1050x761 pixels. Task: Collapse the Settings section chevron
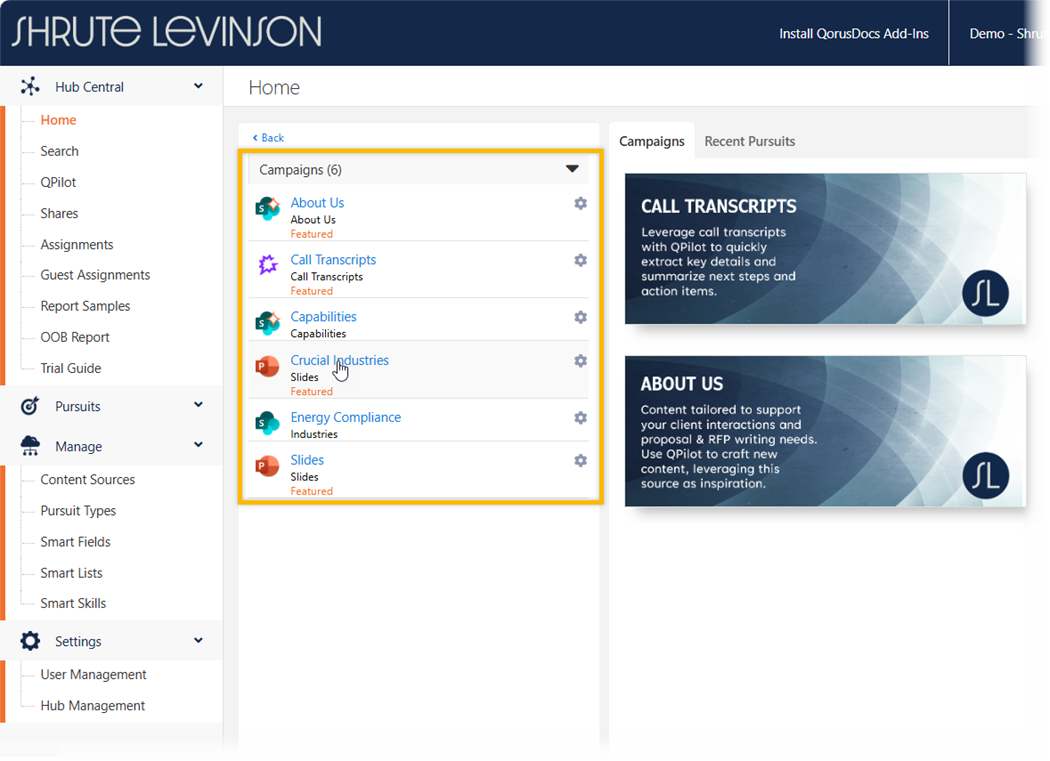pos(198,641)
